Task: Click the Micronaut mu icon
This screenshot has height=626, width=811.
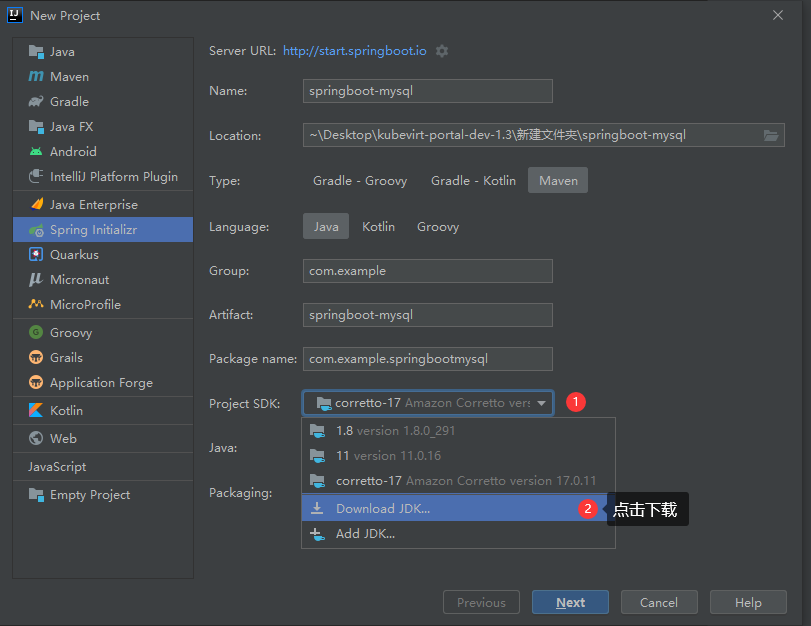Action: [x=36, y=279]
